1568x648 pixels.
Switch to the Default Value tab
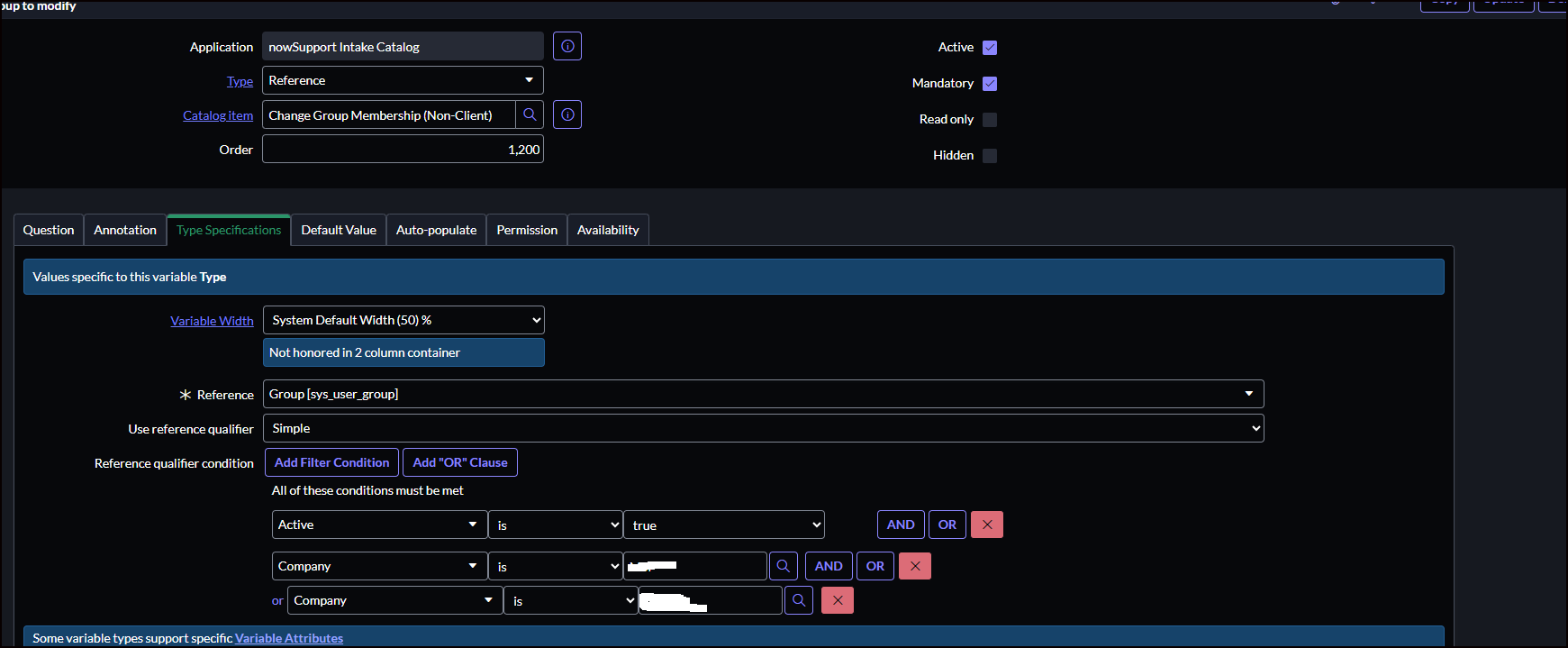[x=339, y=230]
